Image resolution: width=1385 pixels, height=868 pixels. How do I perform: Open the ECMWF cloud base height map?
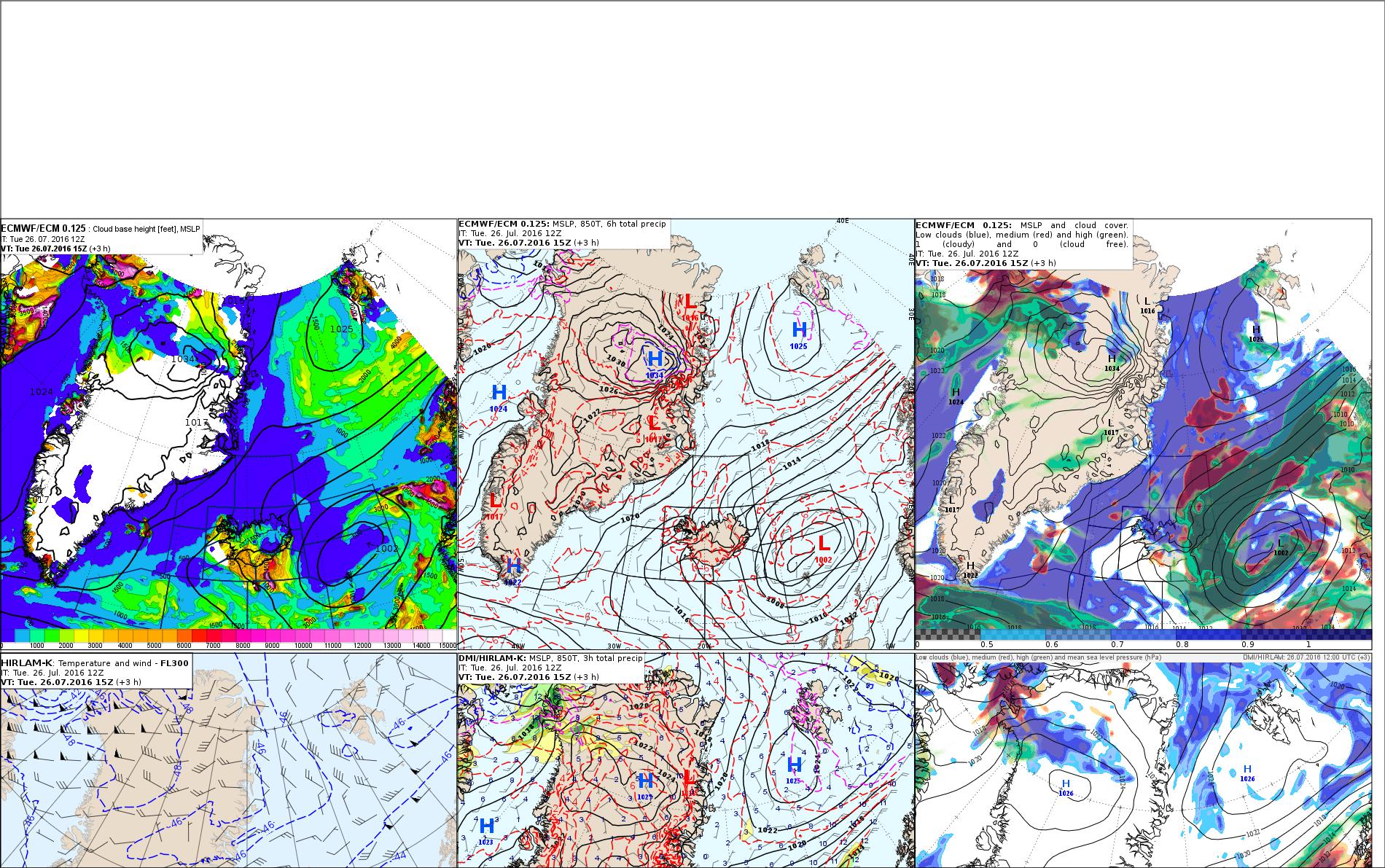click(x=228, y=434)
